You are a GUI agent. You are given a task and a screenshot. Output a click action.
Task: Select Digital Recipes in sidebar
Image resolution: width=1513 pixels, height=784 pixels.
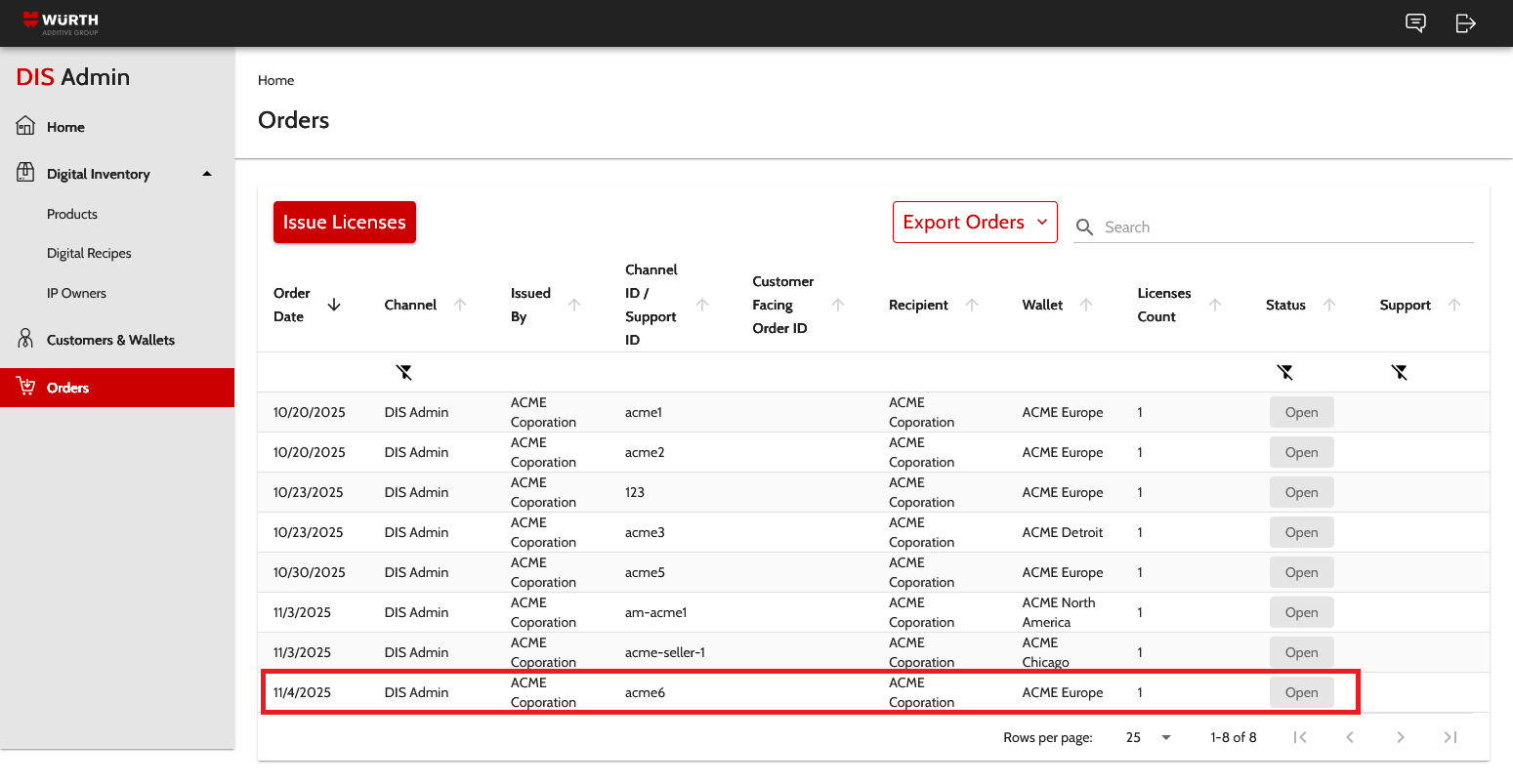click(89, 253)
